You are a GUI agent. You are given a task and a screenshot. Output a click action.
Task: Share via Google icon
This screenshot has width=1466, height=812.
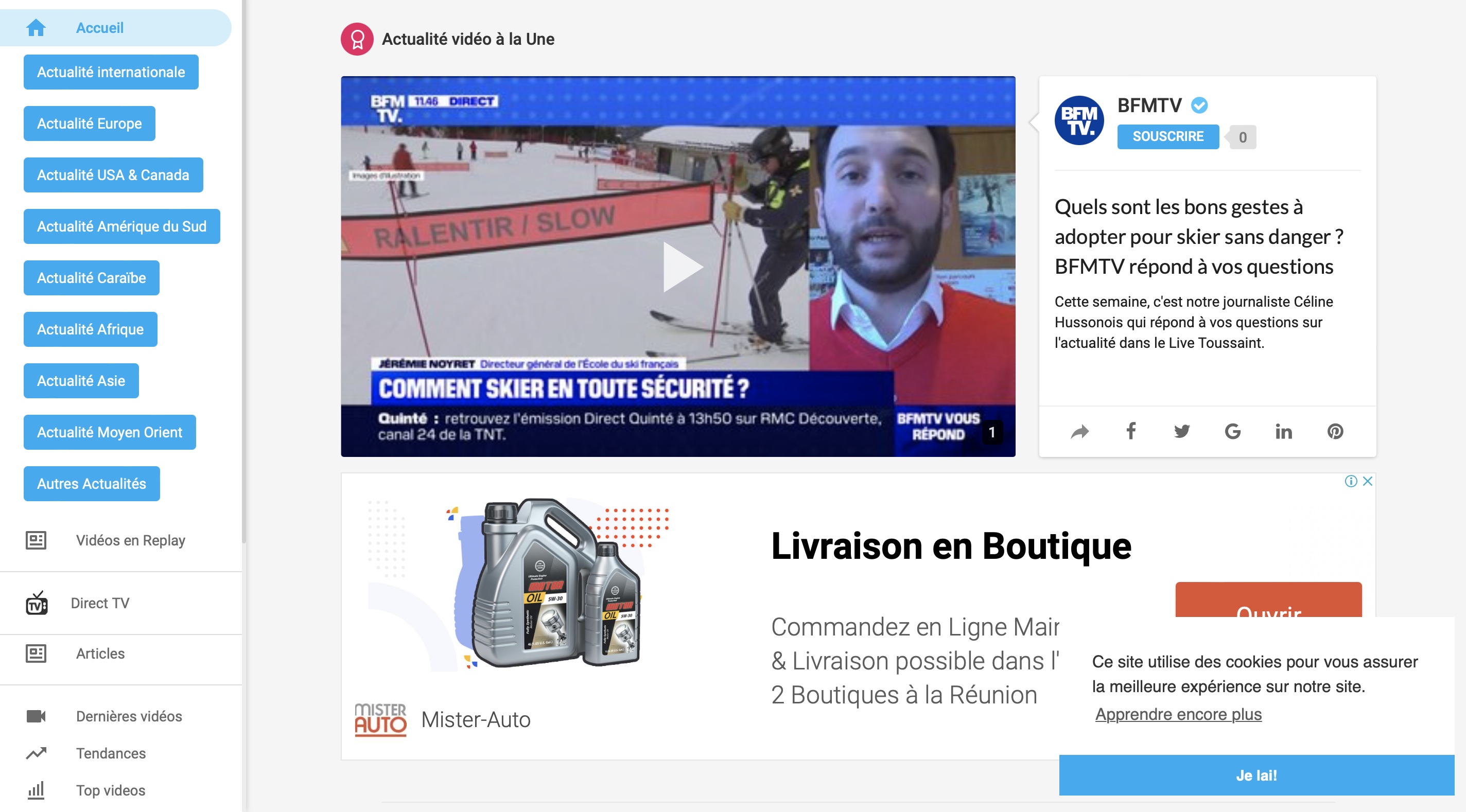[x=1232, y=431]
